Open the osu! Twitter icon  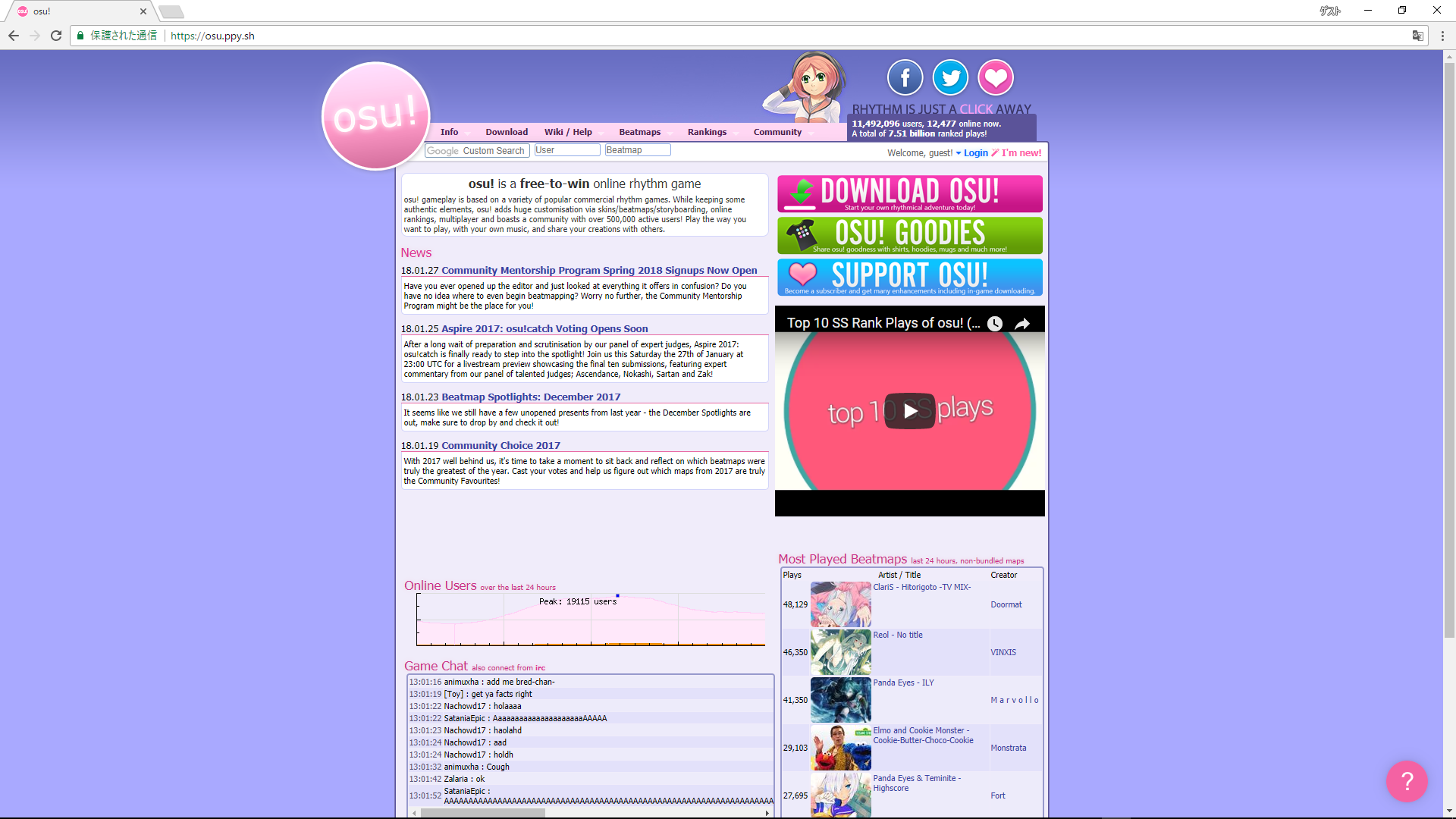point(950,77)
